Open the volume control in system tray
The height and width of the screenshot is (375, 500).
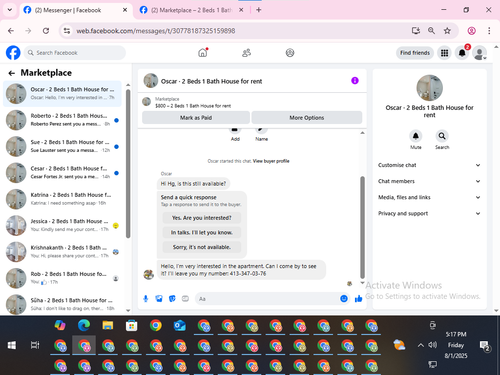(x=433, y=345)
